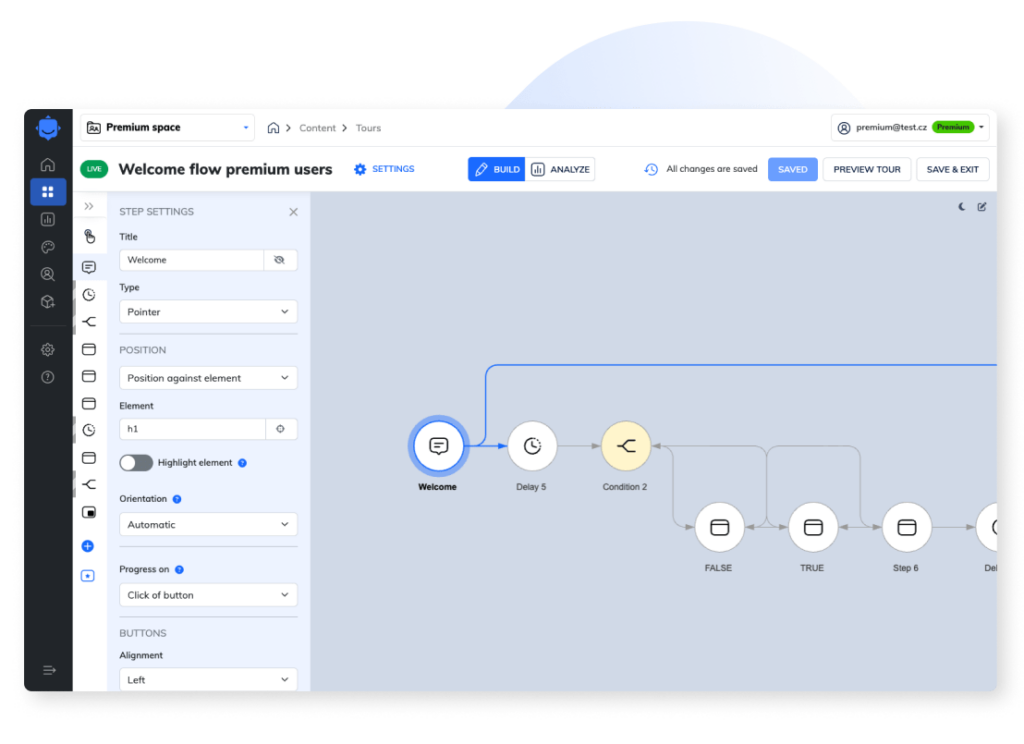
Task: Open the Premium space selector
Action: pyautogui.click(x=168, y=128)
